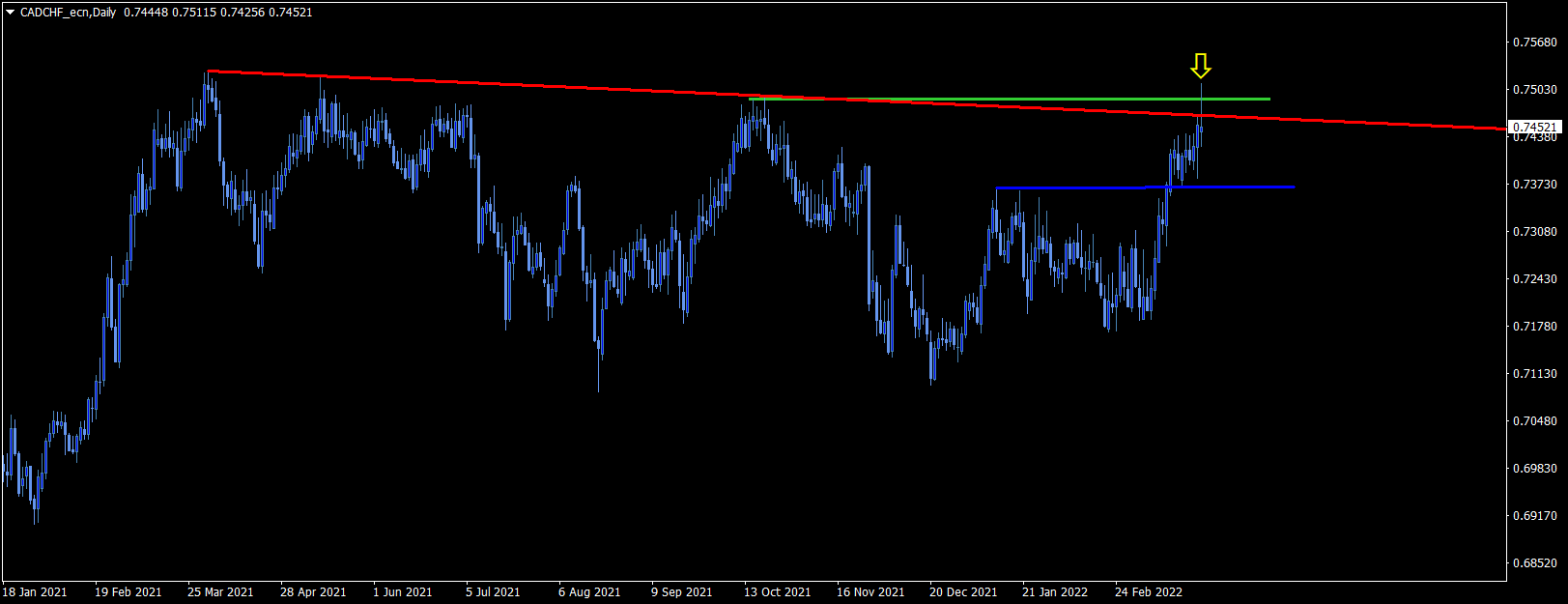
Task: Click the current price tag 0.74521 on price axis
Action: pos(1534,128)
